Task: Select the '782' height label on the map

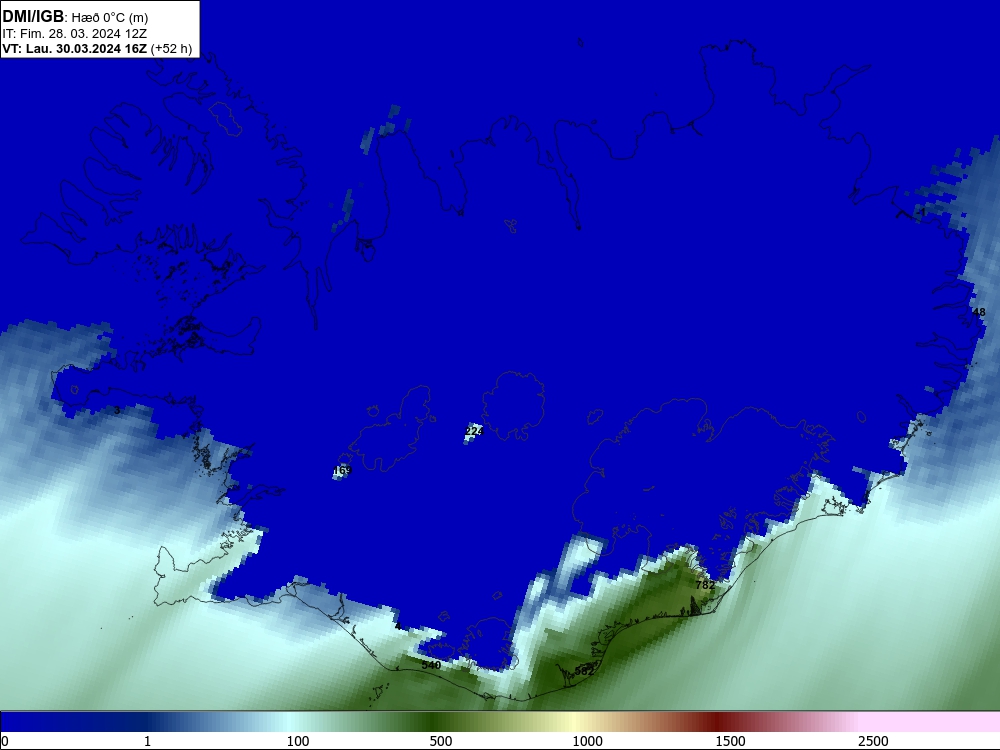Action: [x=705, y=585]
